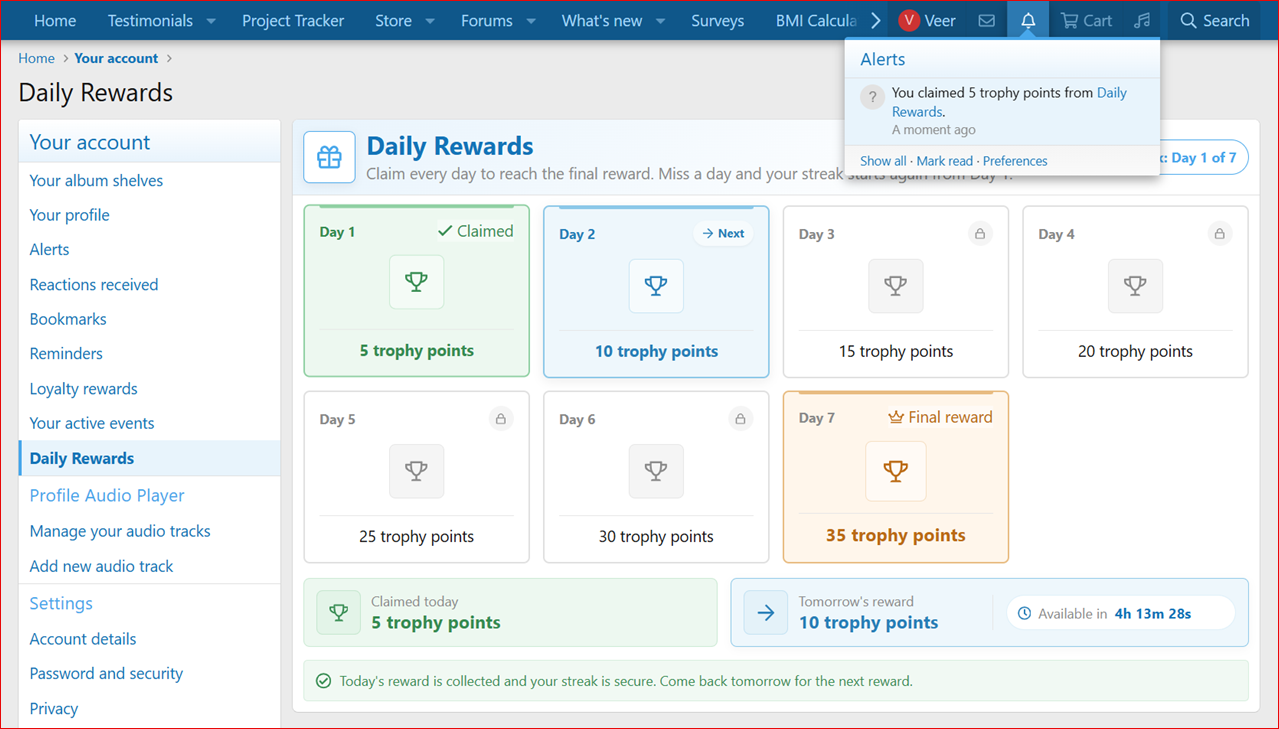Open the alerts bell icon
This screenshot has height=729, width=1279.
click(x=1028, y=20)
